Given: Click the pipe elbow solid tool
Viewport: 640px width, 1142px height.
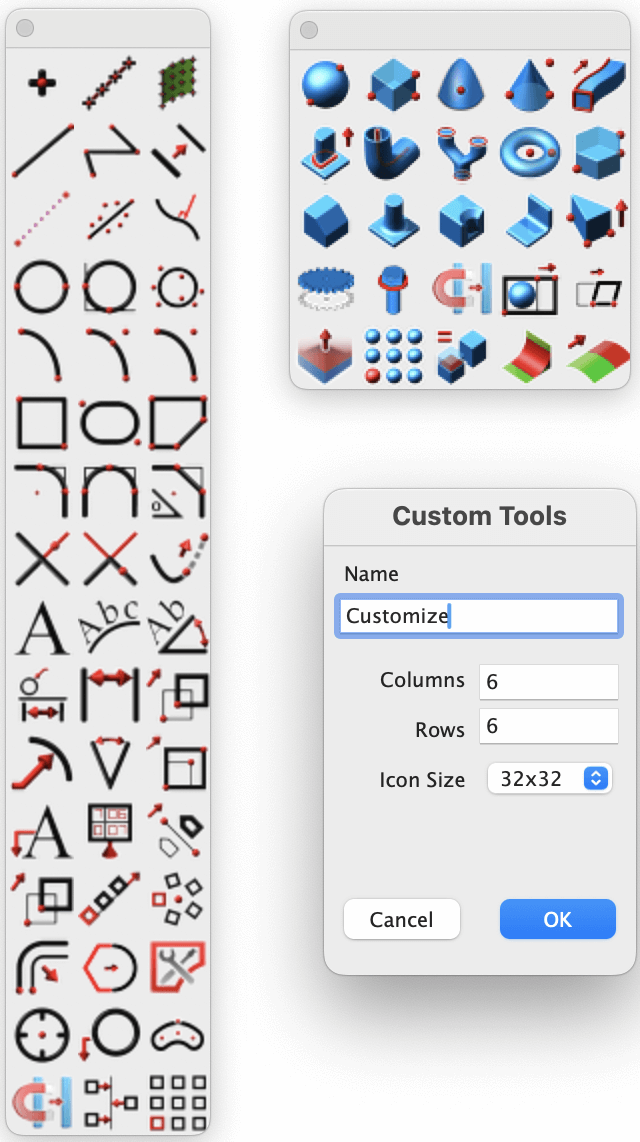Looking at the screenshot, I should [x=393, y=151].
